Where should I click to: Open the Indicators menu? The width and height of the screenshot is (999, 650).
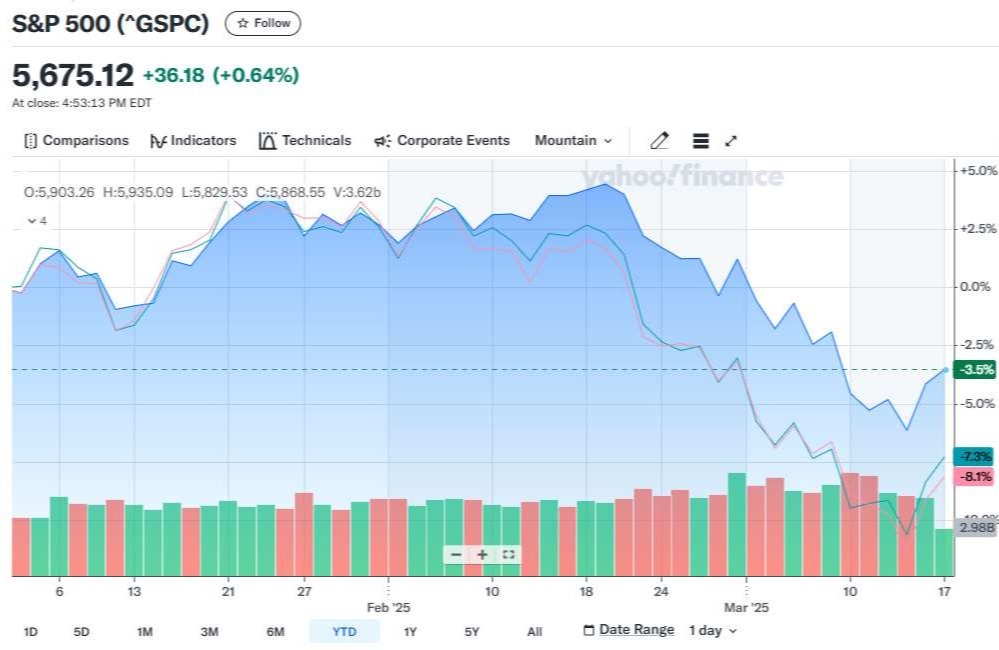click(193, 141)
